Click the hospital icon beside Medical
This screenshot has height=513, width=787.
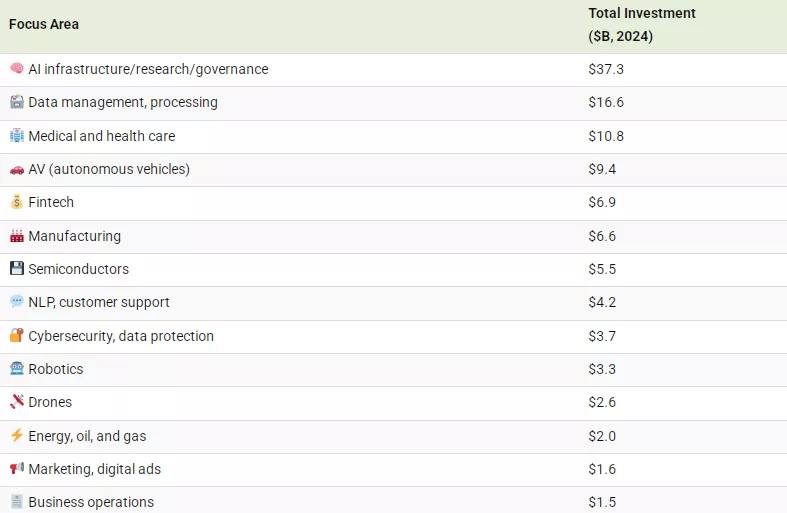pos(16,136)
